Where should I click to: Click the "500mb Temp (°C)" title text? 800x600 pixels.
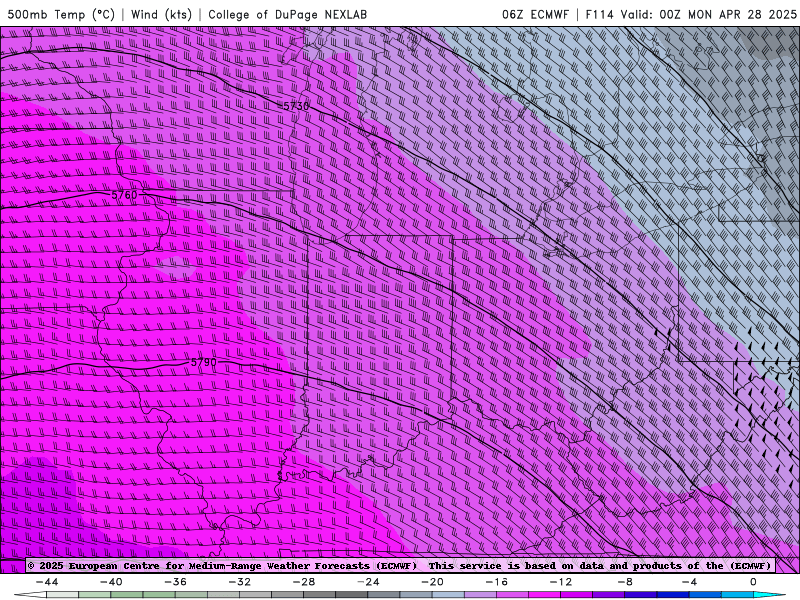tap(61, 14)
